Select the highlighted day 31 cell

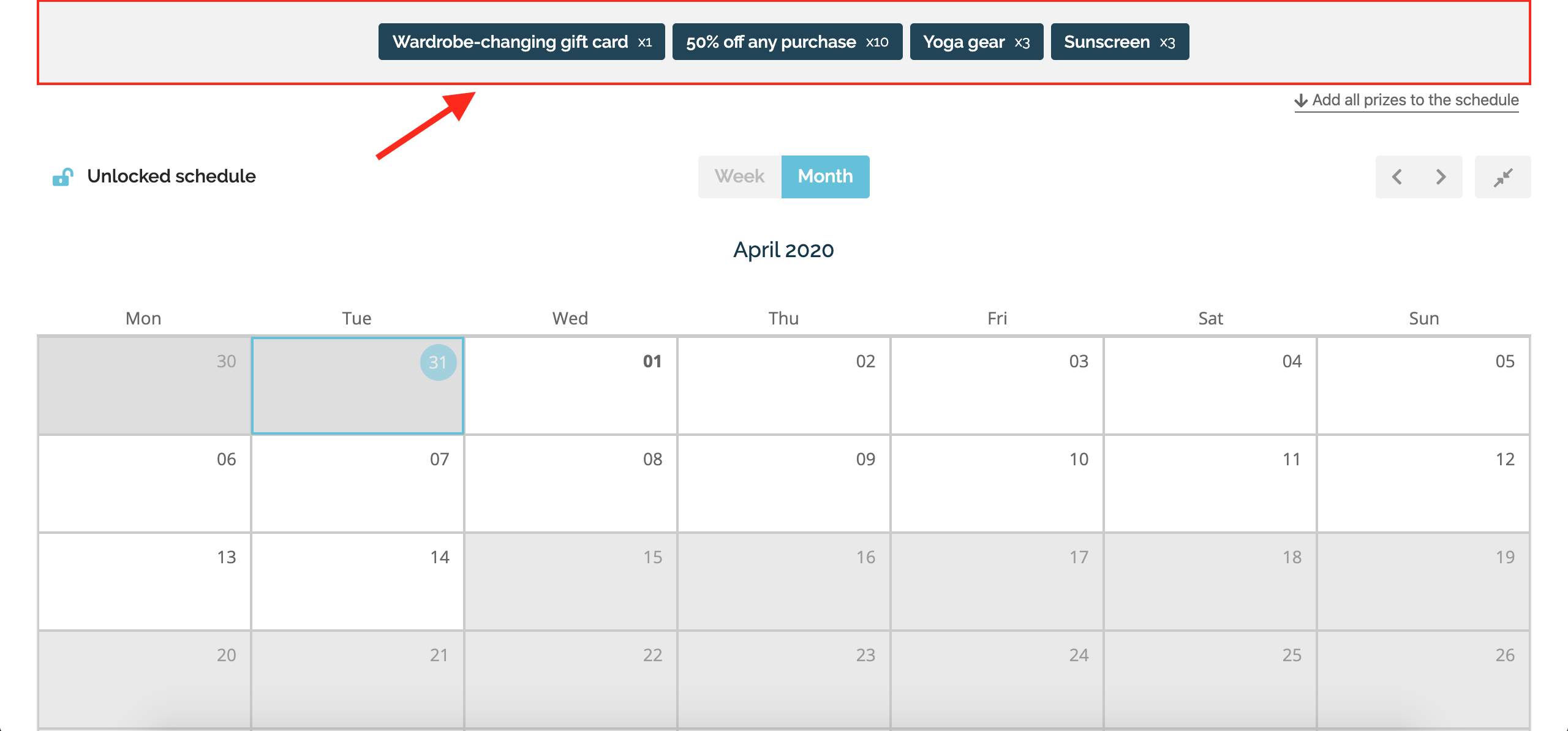pyautogui.click(x=358, y=386)
